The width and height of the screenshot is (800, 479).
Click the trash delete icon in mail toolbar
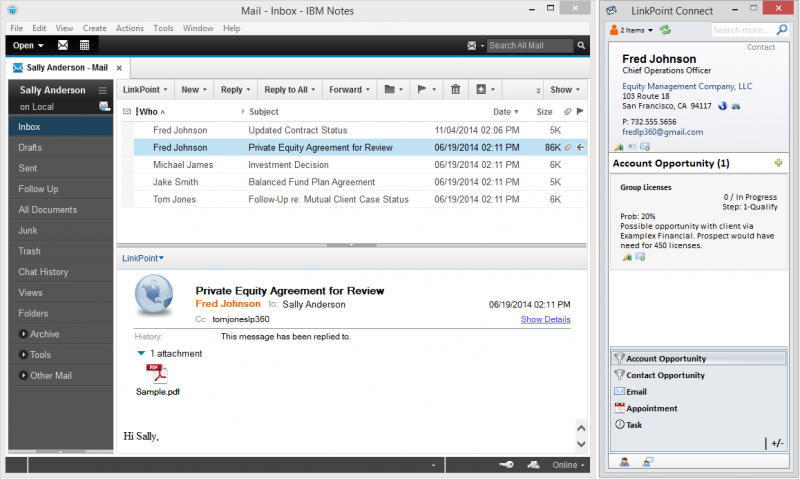point(456,89)
